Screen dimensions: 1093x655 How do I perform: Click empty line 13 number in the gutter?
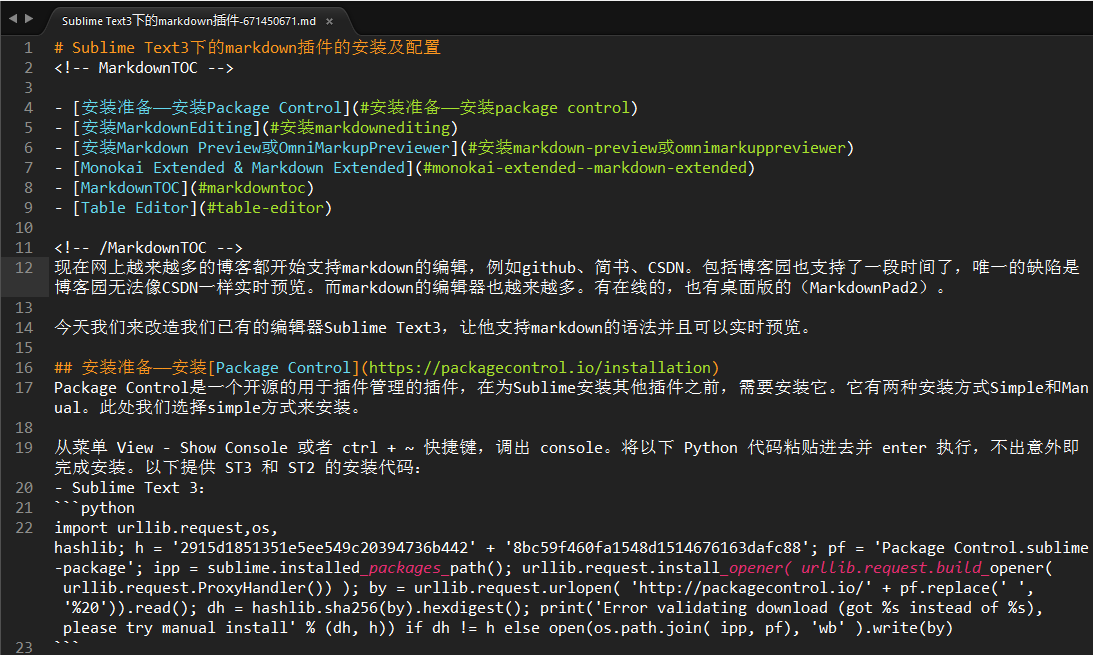pos(24,308)
